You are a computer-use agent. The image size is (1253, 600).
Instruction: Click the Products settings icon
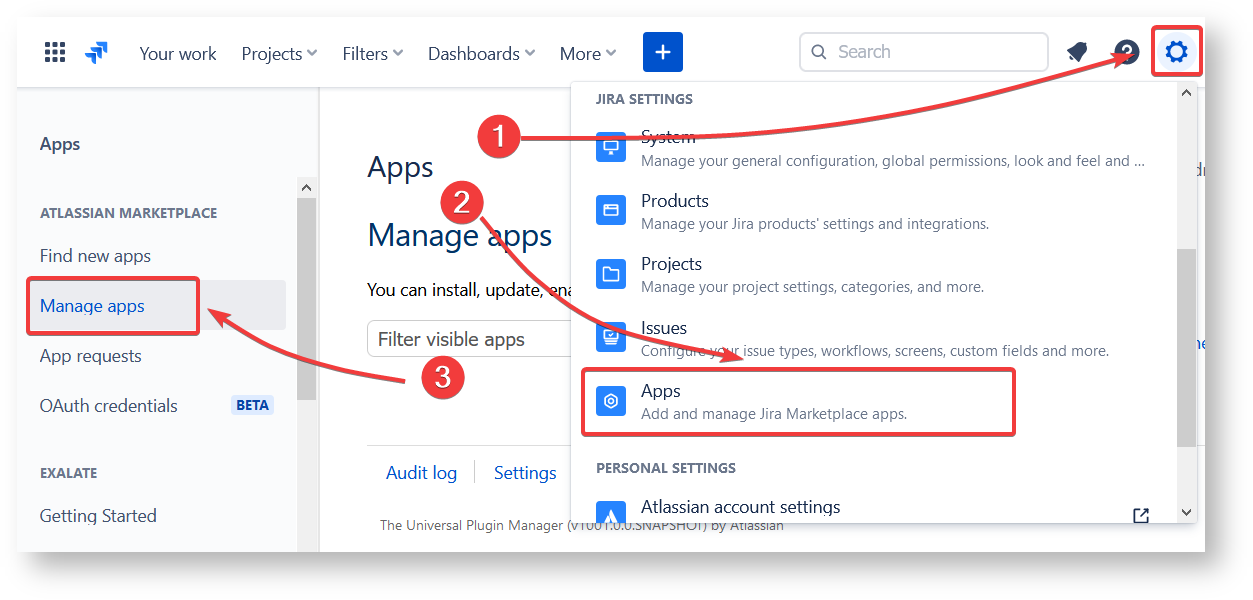coord(611,210)
